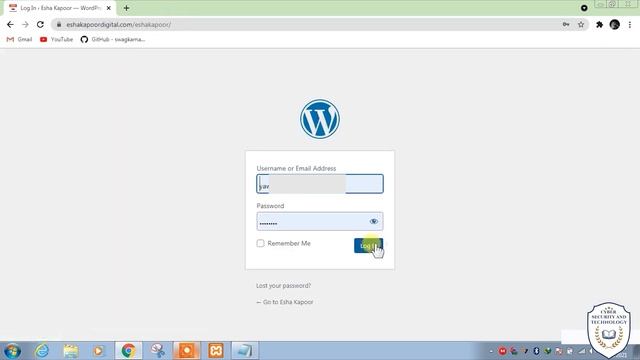Viewport: 640px width, 360px height.
Task: Open the GitHub swagkarna bookmark
Action: (x=113, y=39)
